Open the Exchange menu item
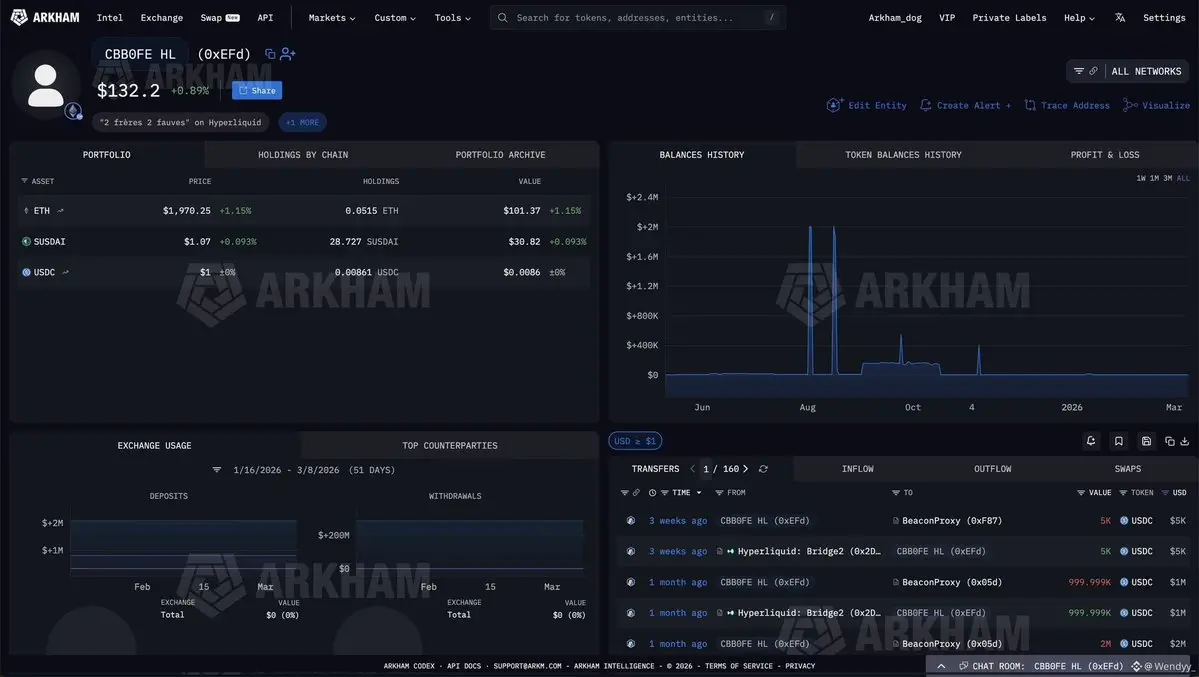 point(161,18)
